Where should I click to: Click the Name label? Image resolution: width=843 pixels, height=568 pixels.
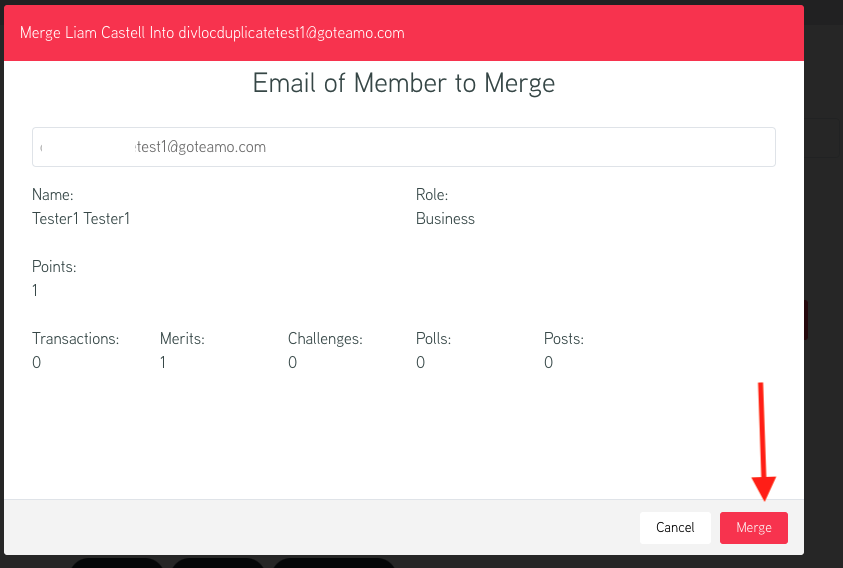point(53,195)
